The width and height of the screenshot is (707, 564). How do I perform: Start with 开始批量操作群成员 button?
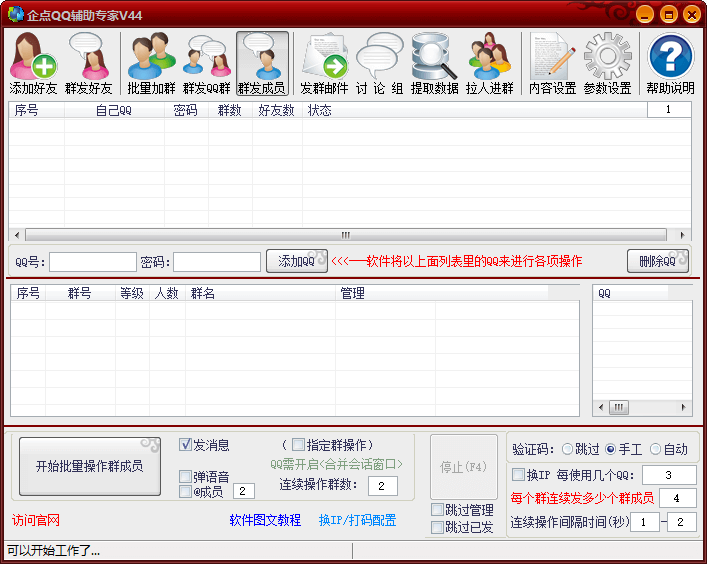(x=90, y=466)
